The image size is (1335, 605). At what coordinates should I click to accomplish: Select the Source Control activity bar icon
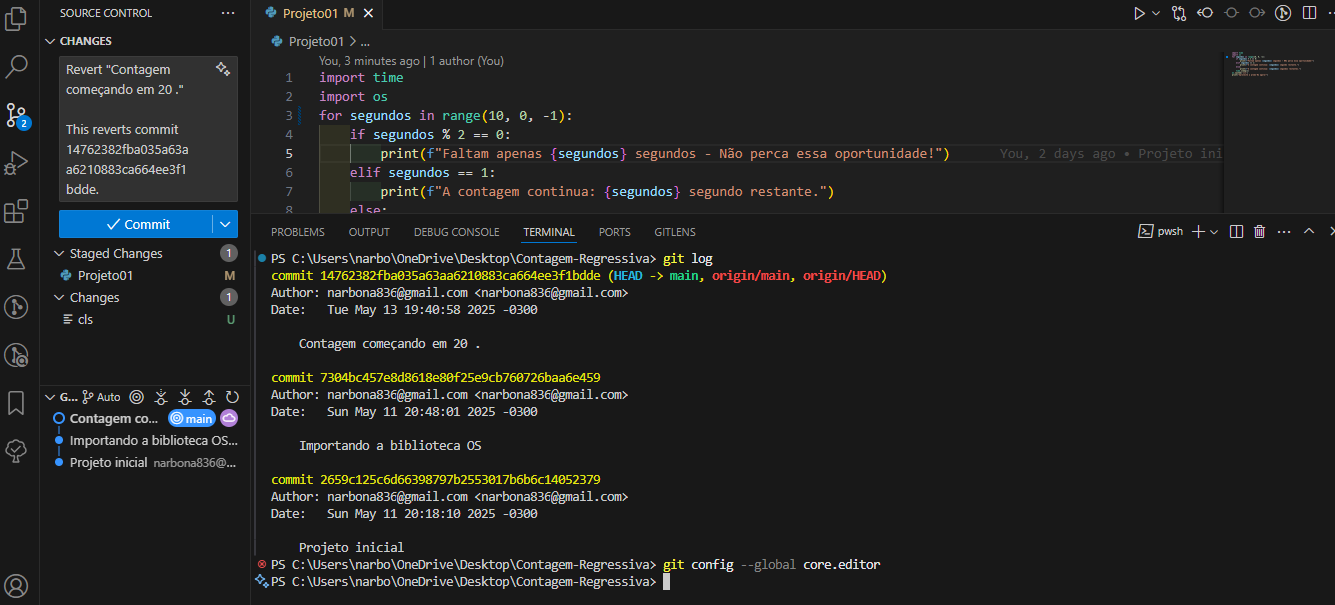point(16,115)
